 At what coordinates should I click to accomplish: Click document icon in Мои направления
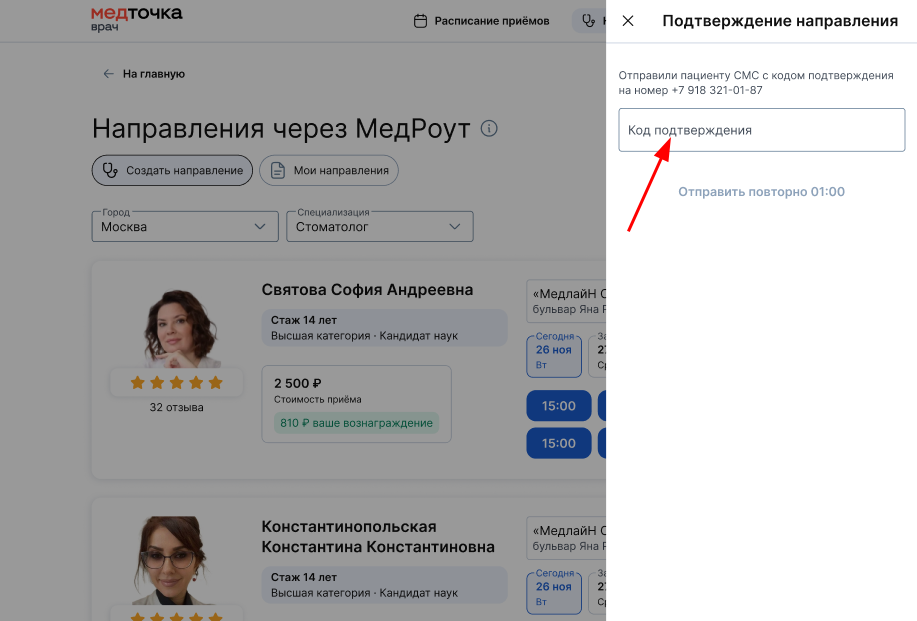coord(278,170)
